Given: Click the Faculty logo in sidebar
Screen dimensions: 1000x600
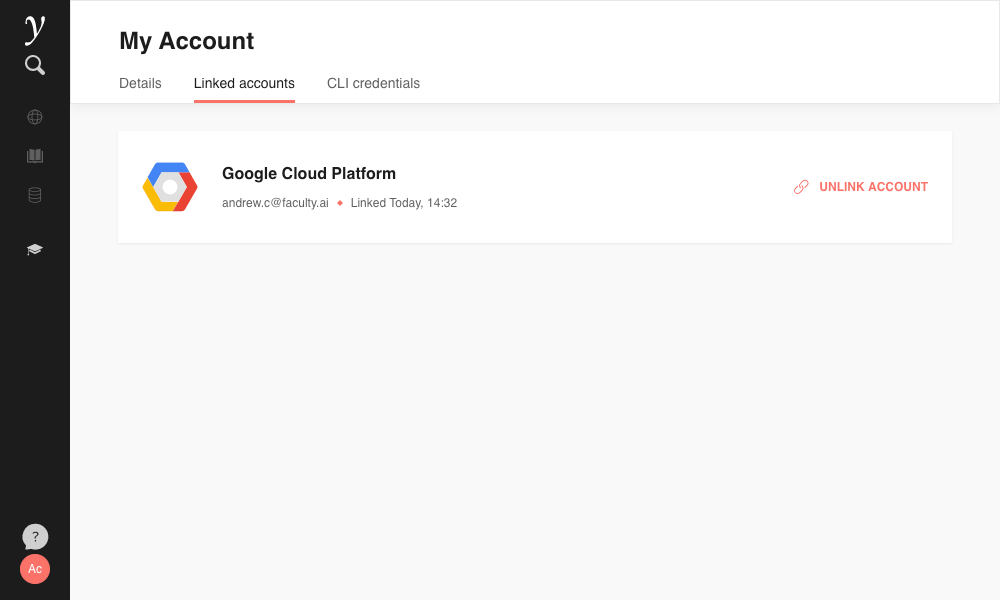Looking at the screenshot, I should point(35,28).
